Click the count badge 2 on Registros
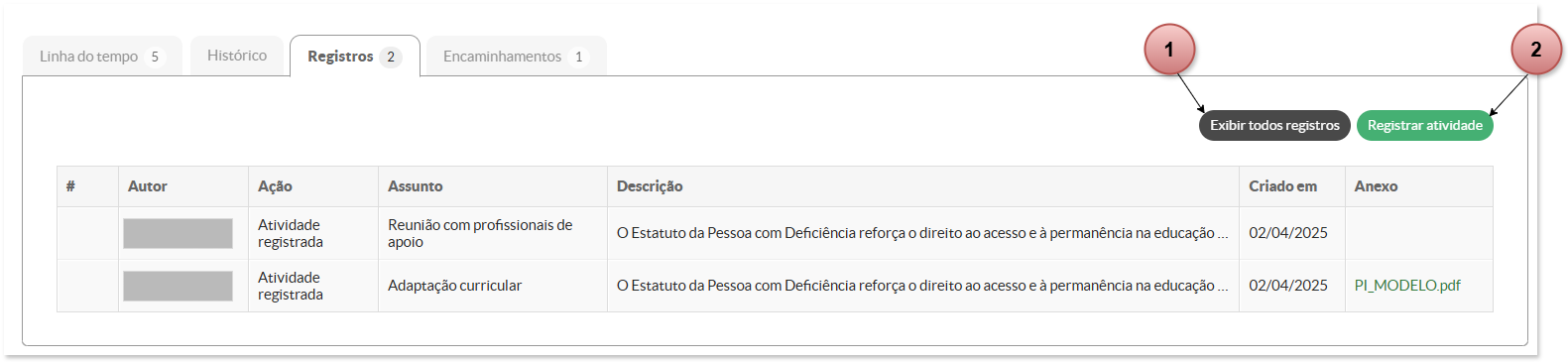 391,57
